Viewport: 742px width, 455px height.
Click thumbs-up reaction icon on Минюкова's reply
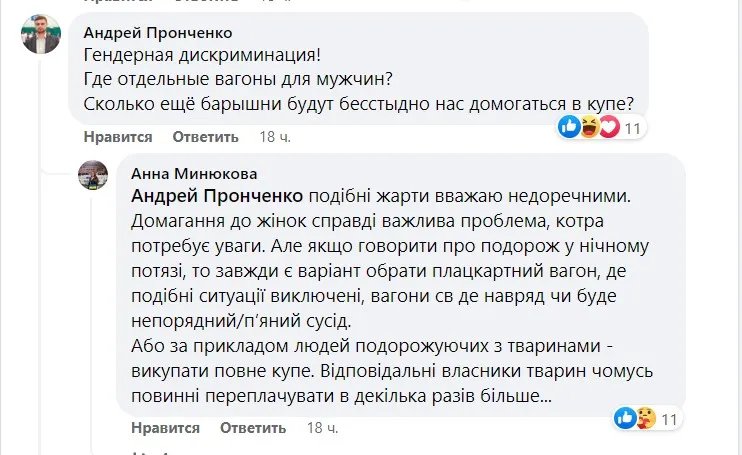coord(626,418)
